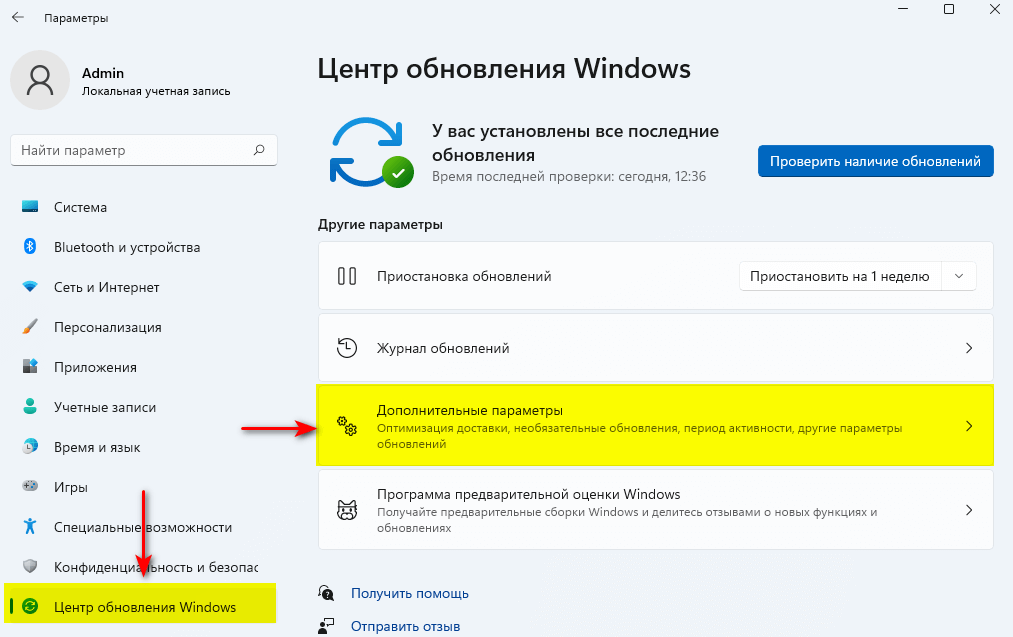Expand the Журнал обновлений chevron

[x=968, y=348]
